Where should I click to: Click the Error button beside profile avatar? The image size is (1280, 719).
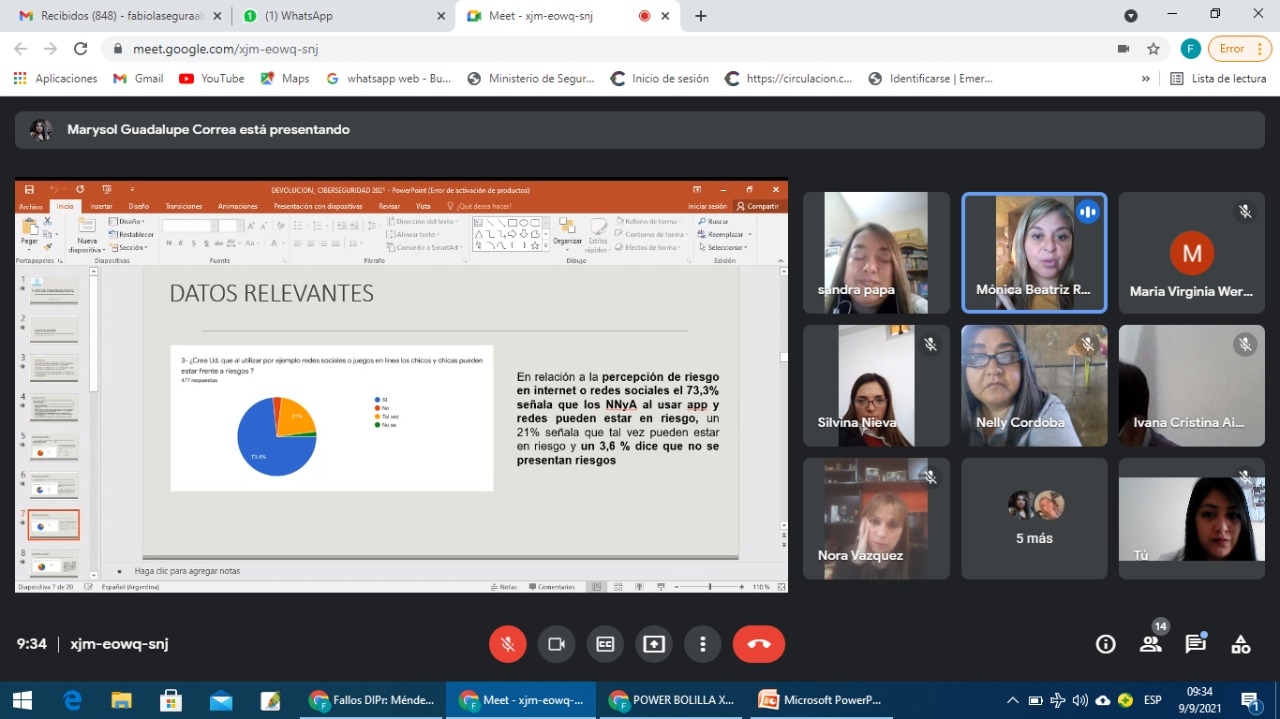pyautogui.click(x=1239, y=49)
